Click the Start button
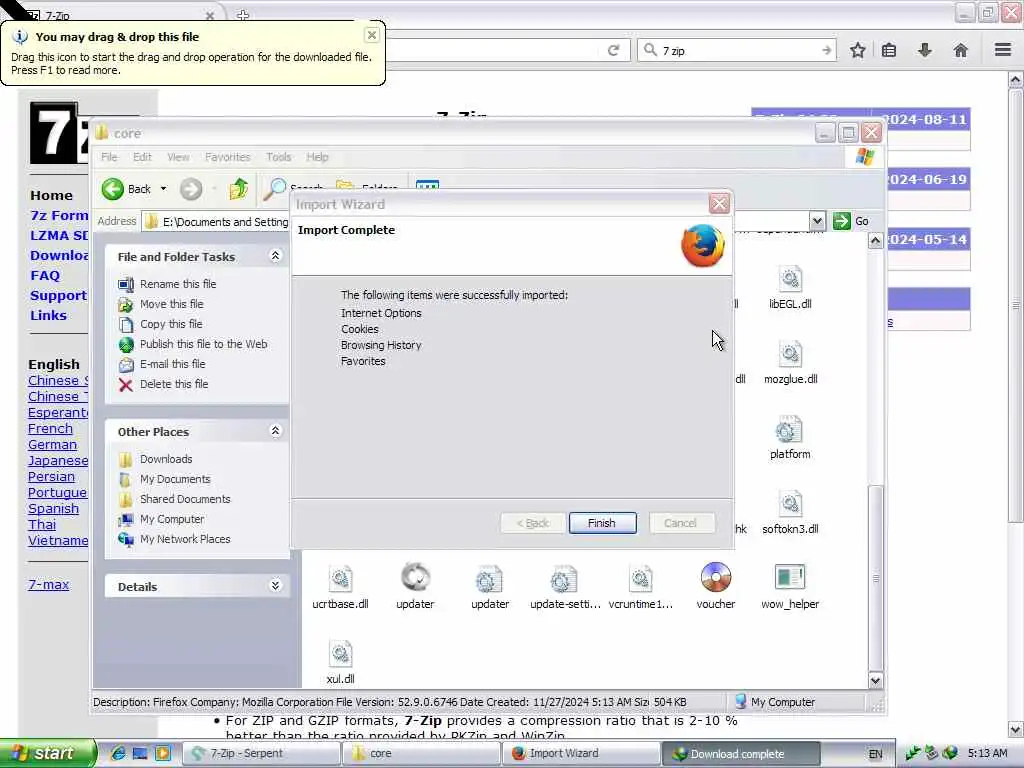 coord(48,754)
